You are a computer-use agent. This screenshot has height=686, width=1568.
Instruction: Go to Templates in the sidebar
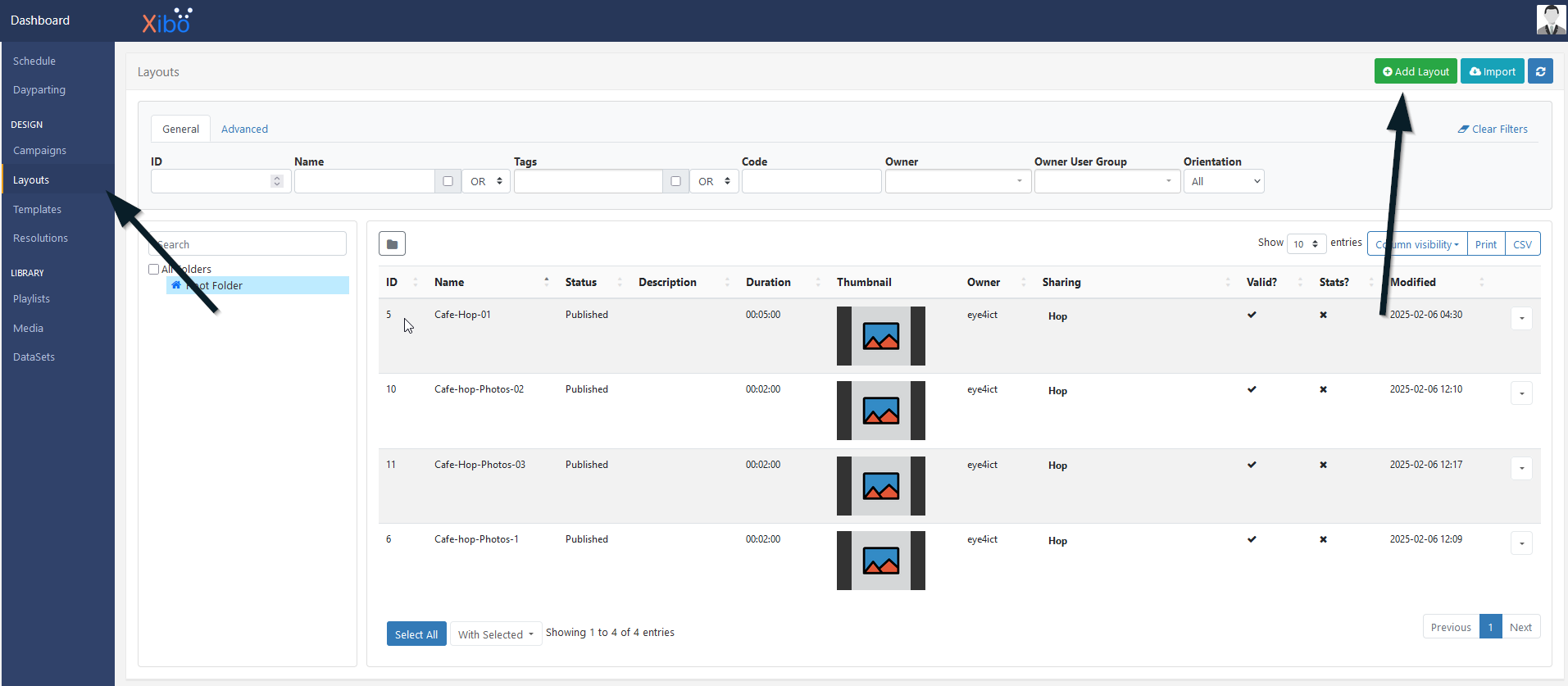[x=37, y=210]
